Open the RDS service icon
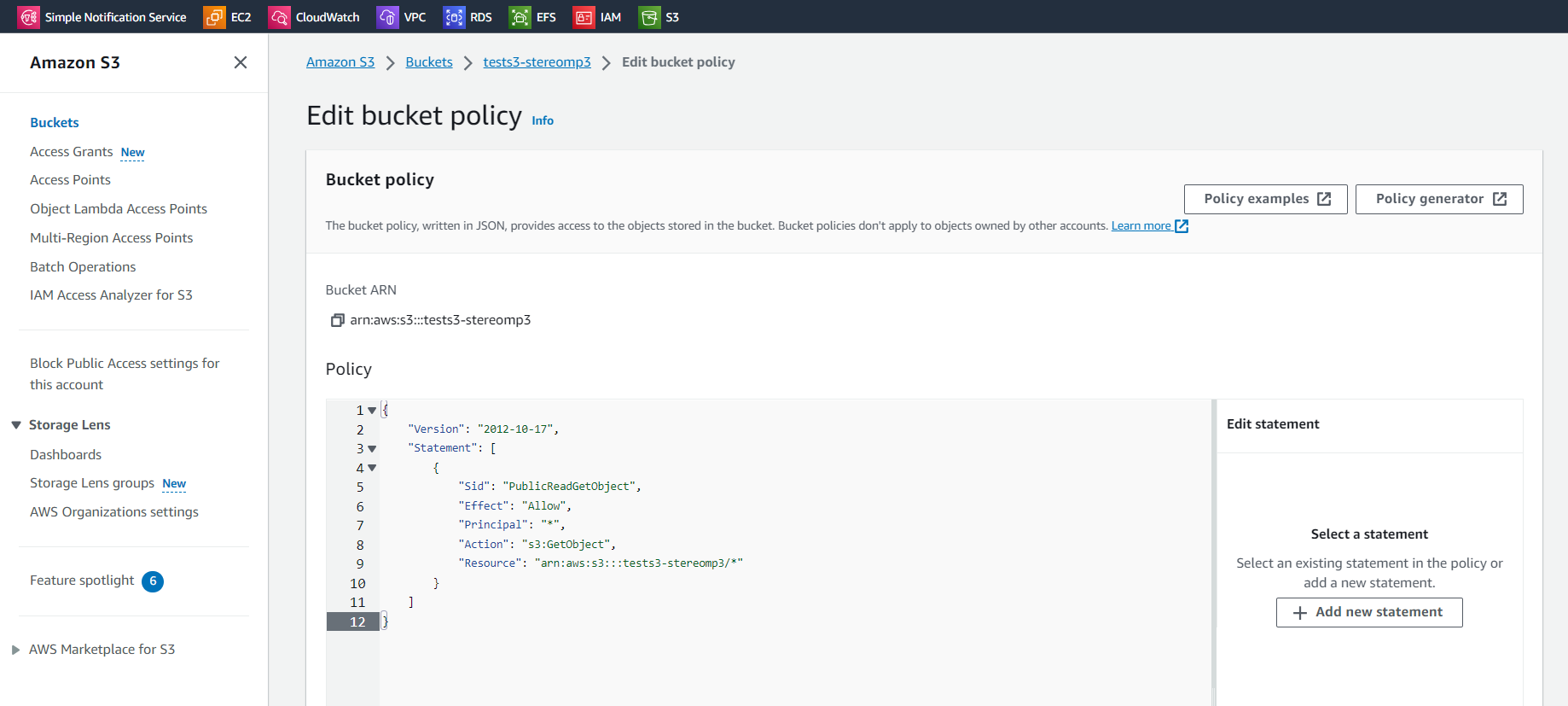The height and width of the screenshot is (706, 1568). coord(454,17)
